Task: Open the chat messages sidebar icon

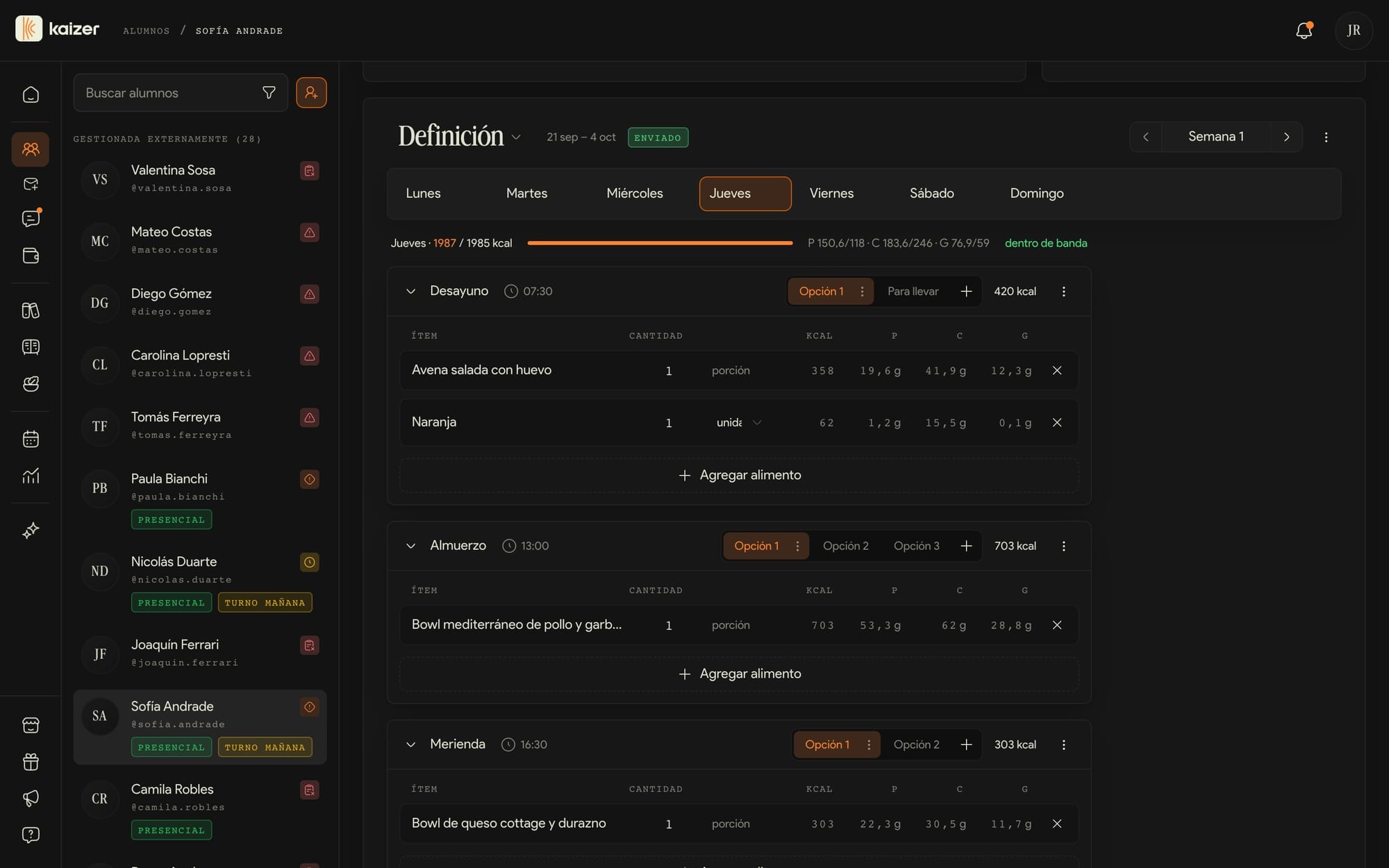Action: pos(31,218)
